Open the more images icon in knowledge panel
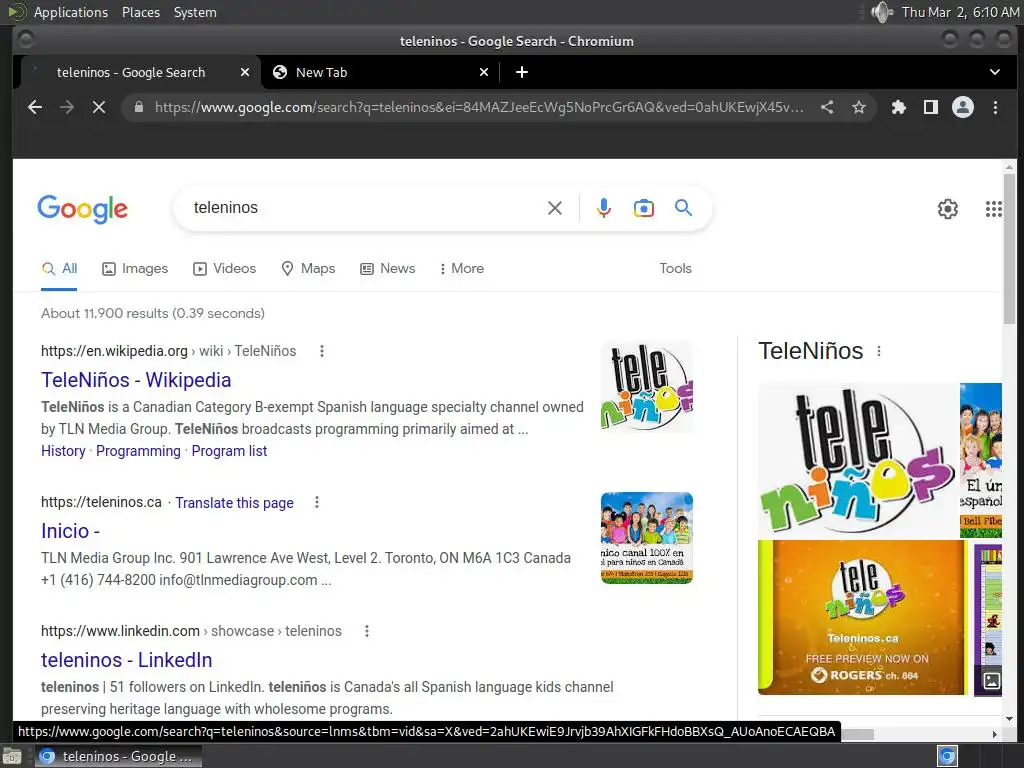 (991, 680)
